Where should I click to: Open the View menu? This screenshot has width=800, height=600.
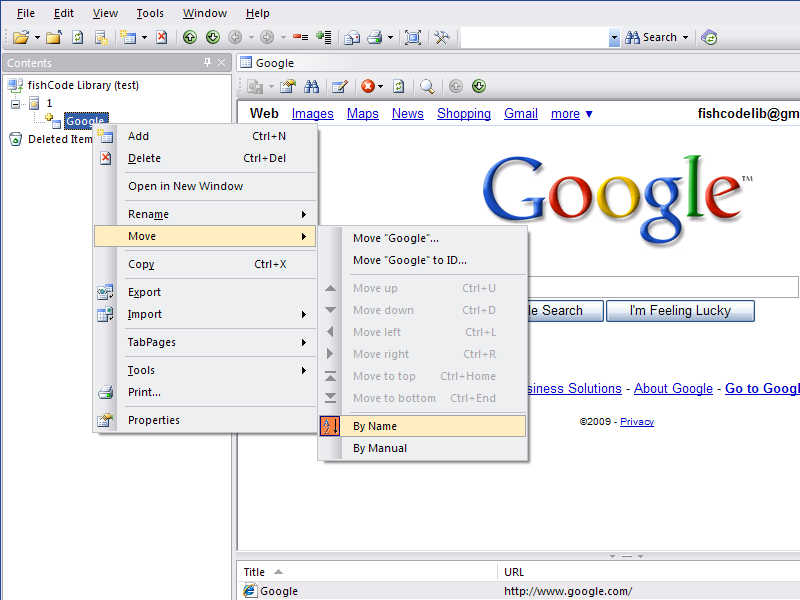[105, 13]
